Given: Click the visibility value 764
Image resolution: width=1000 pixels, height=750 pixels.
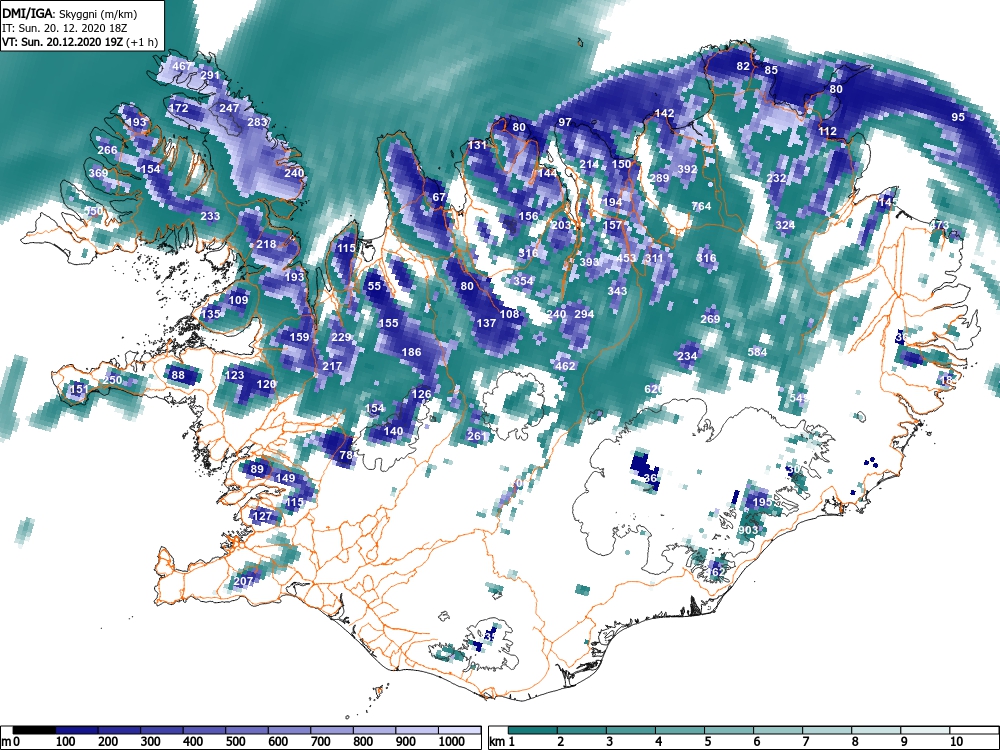Looking at the screenshot, I should click(701, 207).
